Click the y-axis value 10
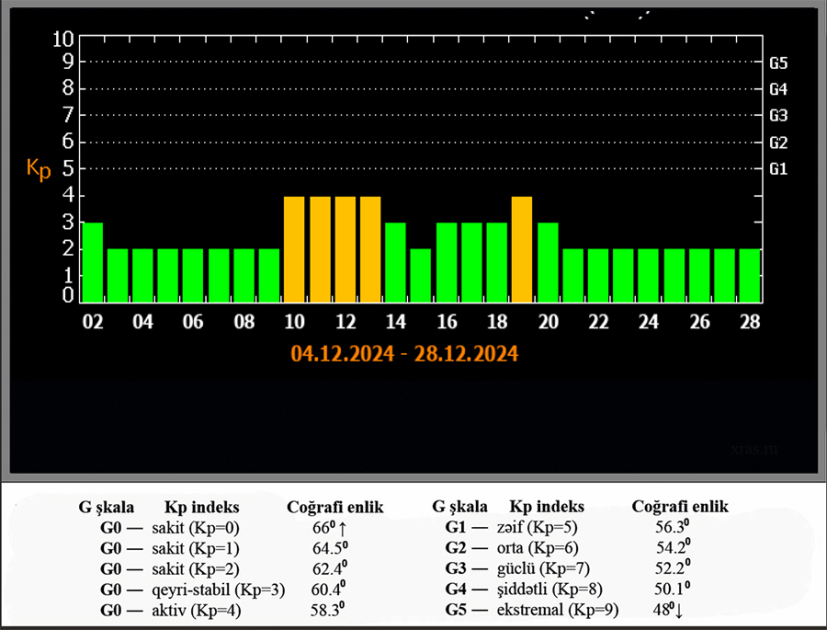Image resolution: width=827 pixels, height=630 pixels. pos(63,39)
